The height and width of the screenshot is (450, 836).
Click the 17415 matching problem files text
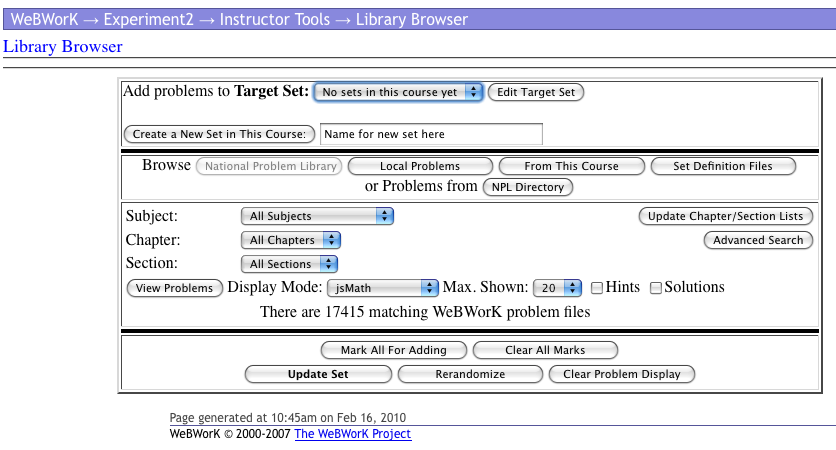coord(425,312)
